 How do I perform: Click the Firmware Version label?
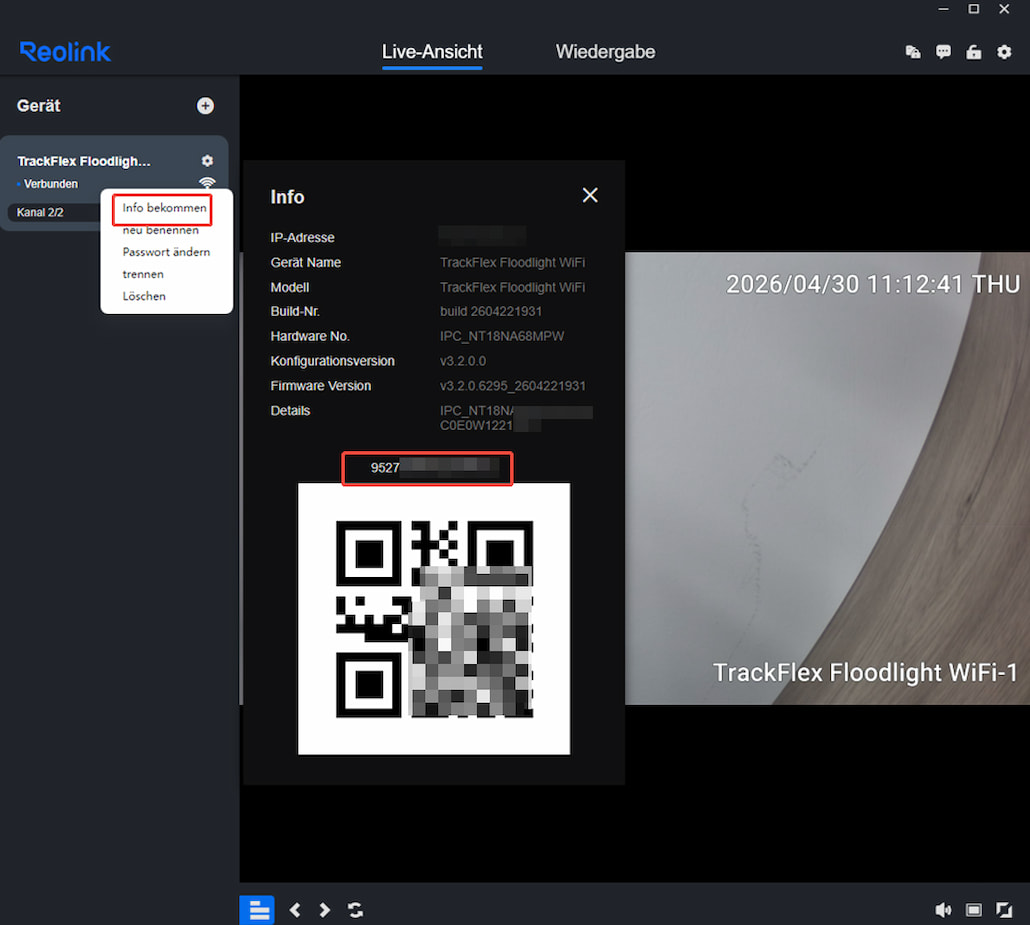[321, 386]
